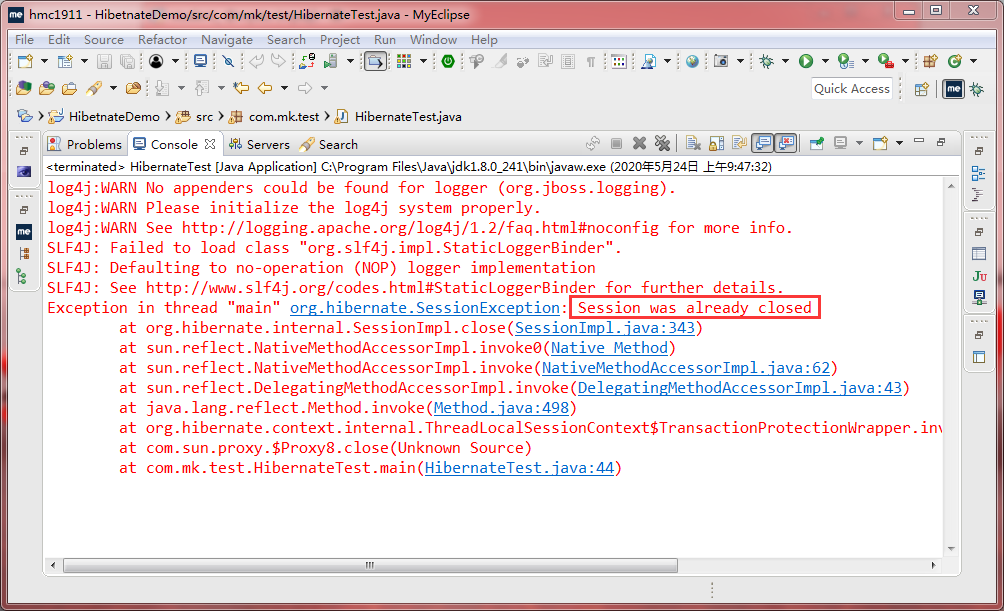Click the Debug bug icon in main toolbar
Viewport: 1004px width, 611px height.
pos(766,61)
